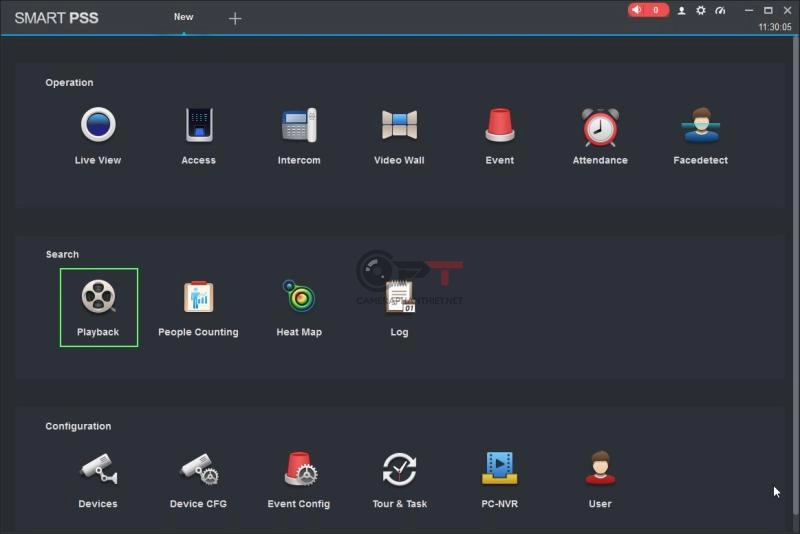Open the Event Config module
This screenshot has width=800, height=534.
299,470
